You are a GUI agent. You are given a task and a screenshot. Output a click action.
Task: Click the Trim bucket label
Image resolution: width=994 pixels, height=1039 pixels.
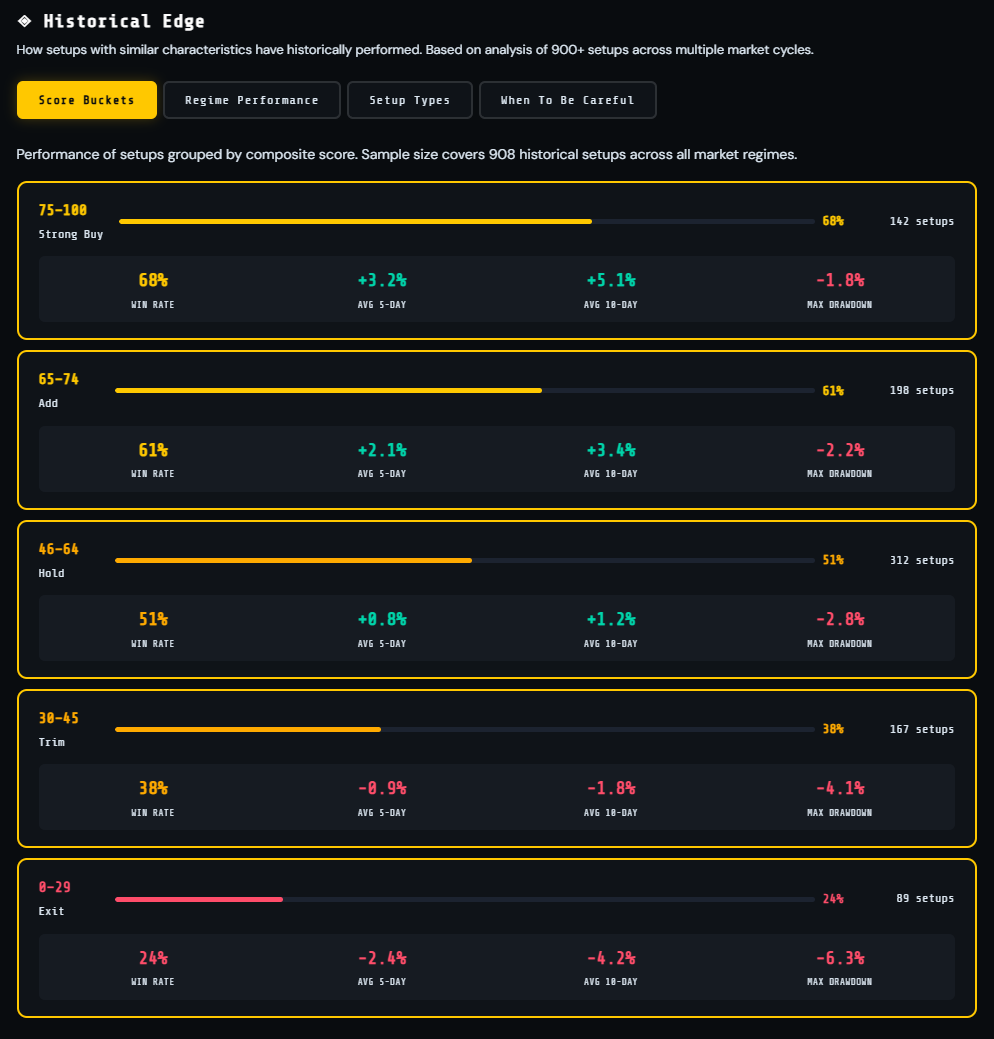[x=52, y=742]
